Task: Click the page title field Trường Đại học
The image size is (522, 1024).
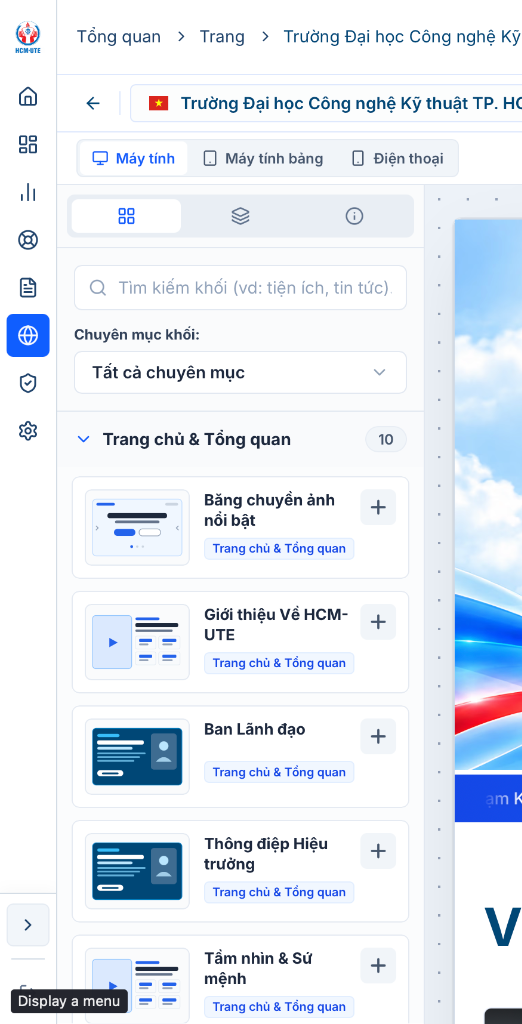Action: tap(327, 103)
